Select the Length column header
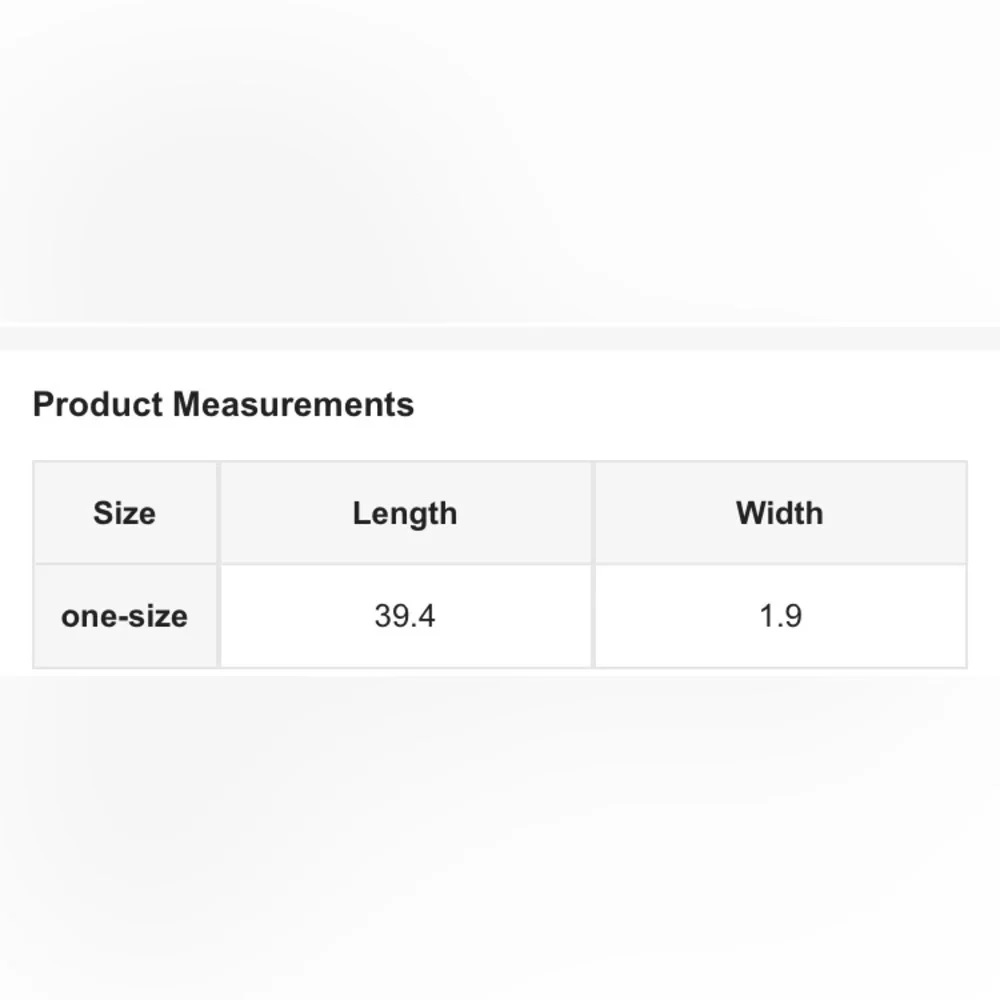The image size is (1000, 1000). 405,513
